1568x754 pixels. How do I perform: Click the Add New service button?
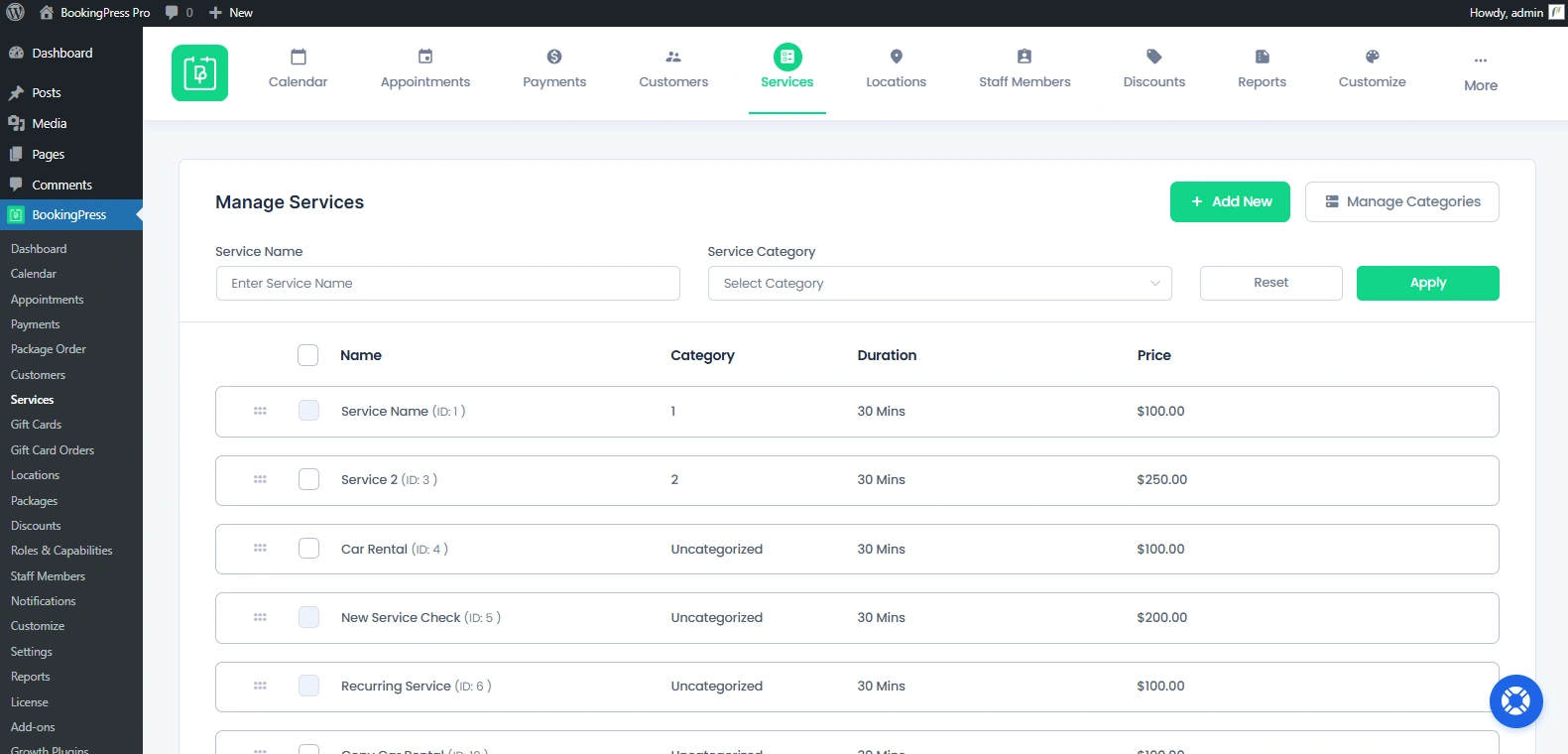pos(1230,201)
